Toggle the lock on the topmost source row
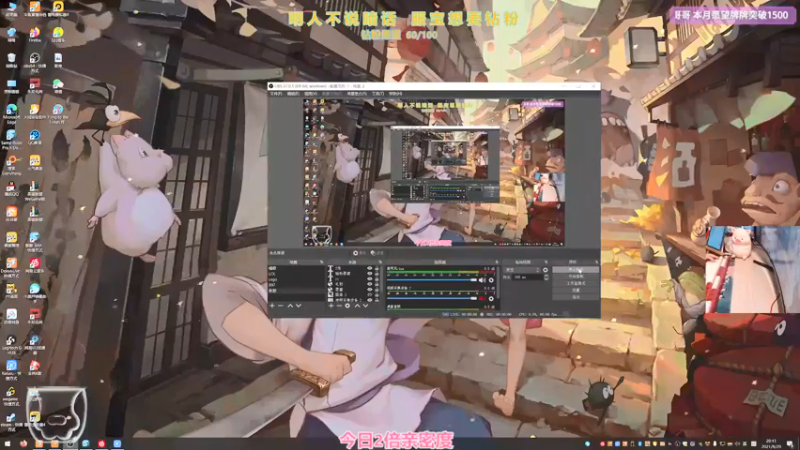Screen dimensions: 800x450 tap(377, 268)
